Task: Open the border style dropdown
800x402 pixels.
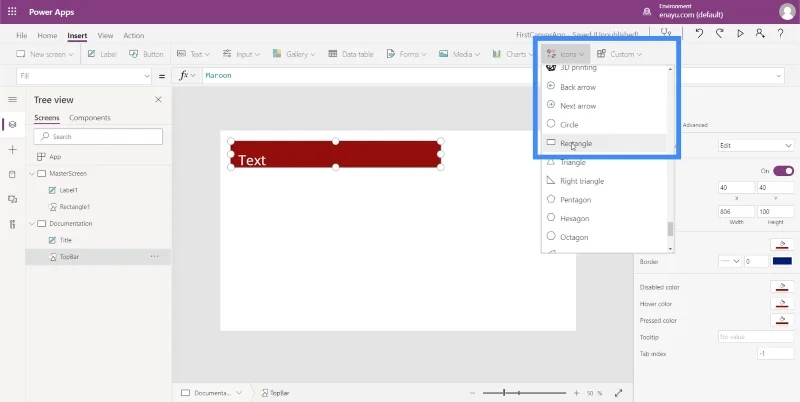Action: 730,261
